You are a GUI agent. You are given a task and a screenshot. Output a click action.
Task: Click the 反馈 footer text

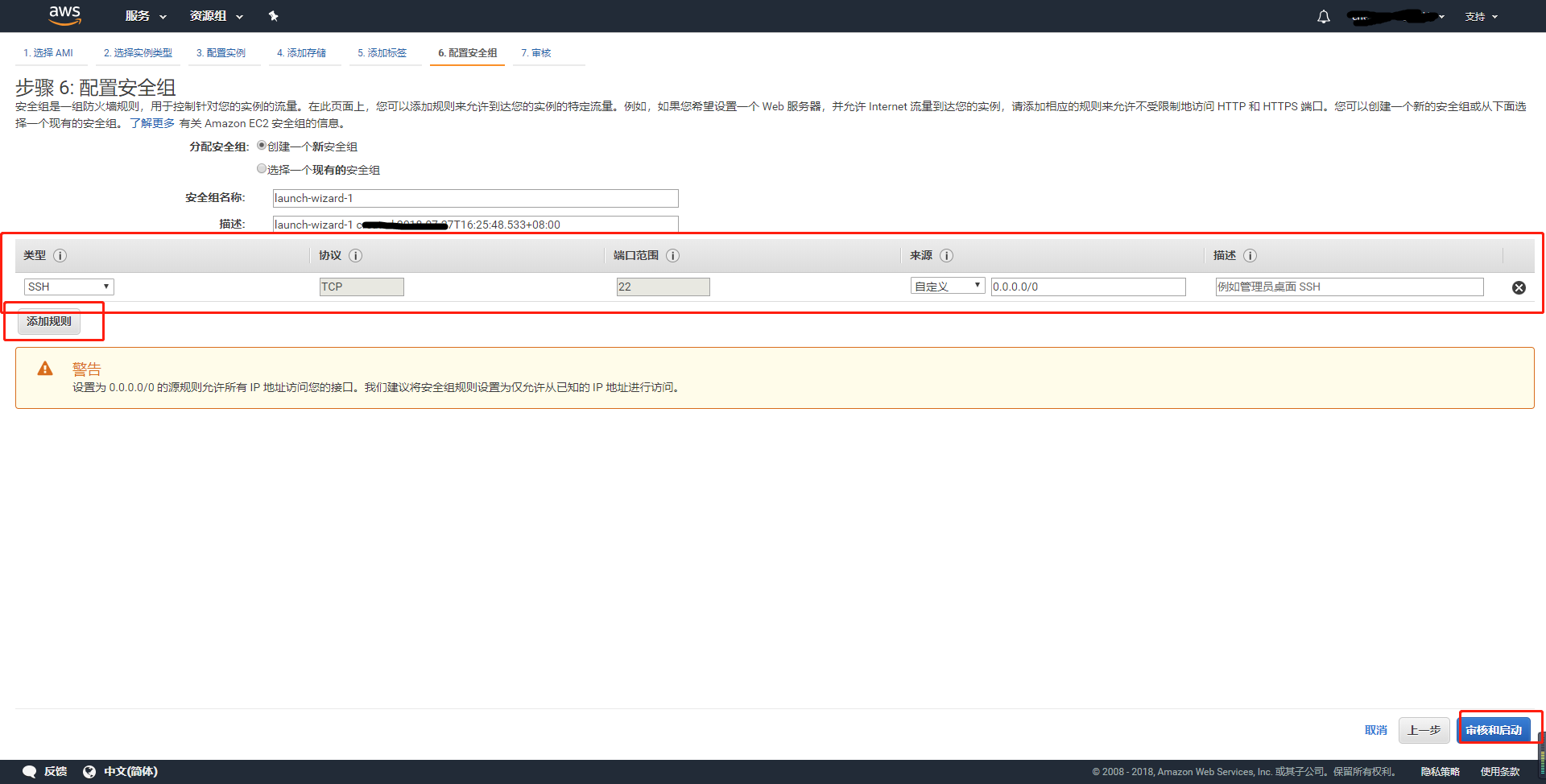(x=56, y=771)
